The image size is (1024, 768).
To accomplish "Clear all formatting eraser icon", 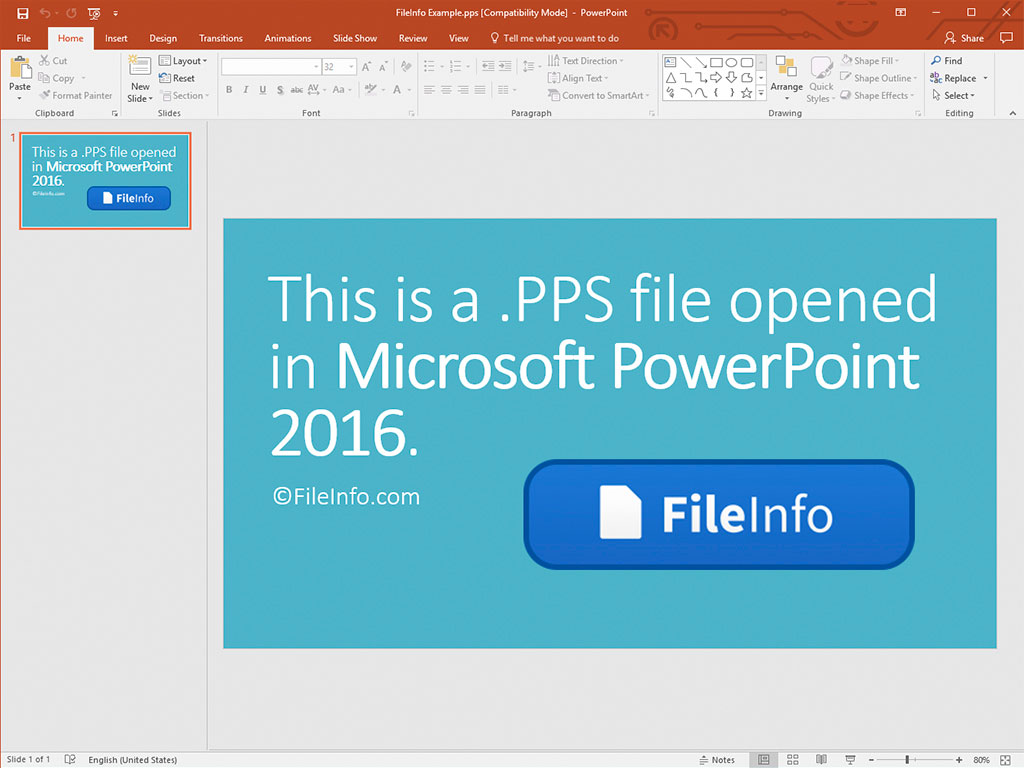I will point(406,67).
